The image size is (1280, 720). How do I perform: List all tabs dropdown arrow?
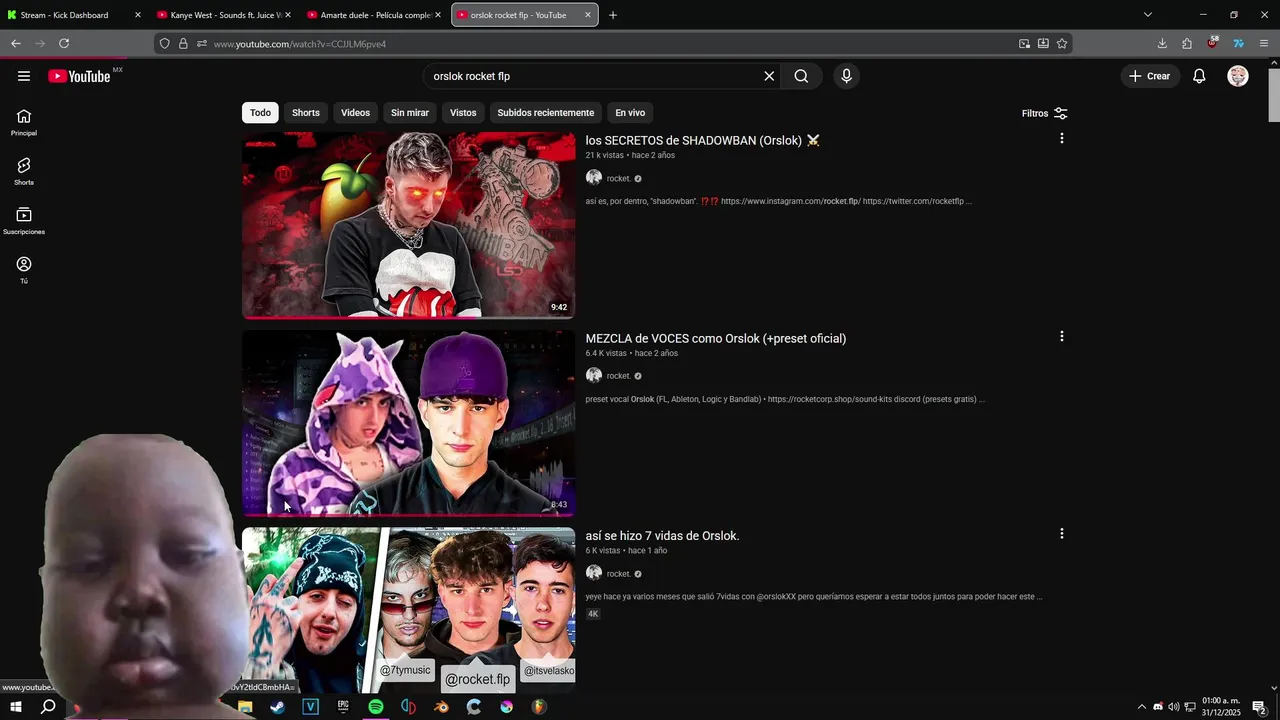click(1148, 15)
